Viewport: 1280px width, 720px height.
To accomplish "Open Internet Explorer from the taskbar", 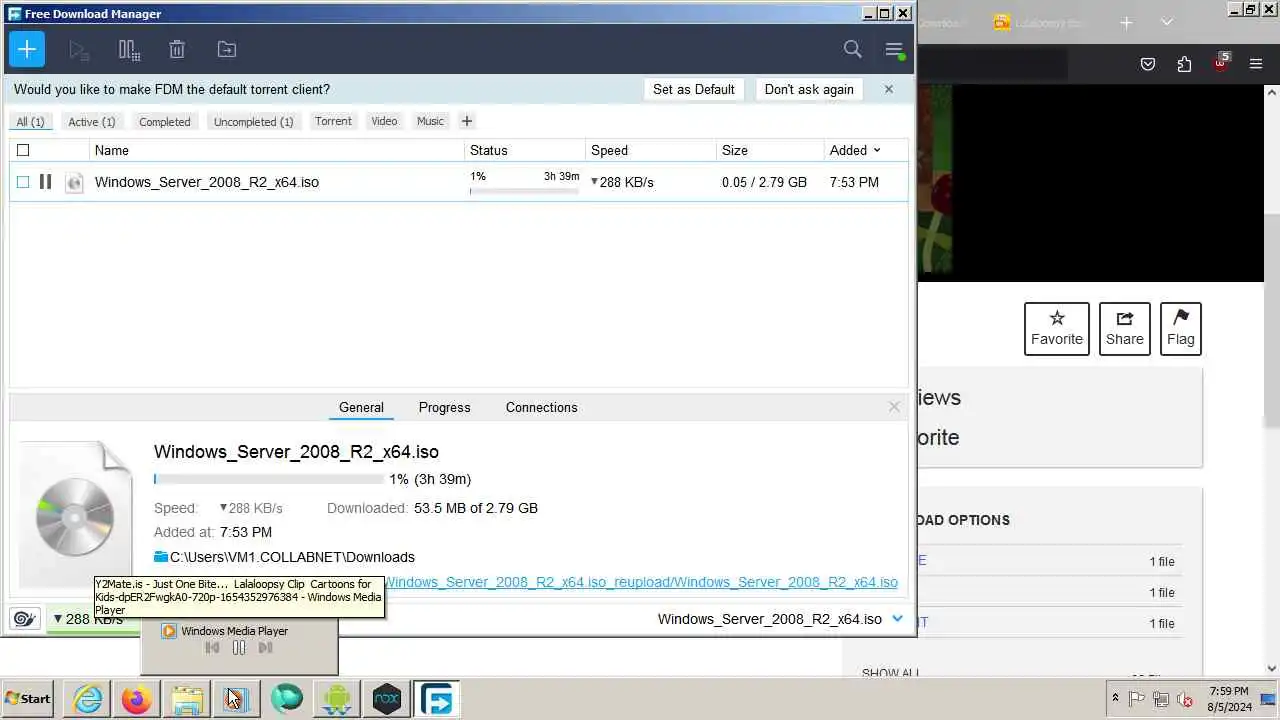I will point(88,699).
